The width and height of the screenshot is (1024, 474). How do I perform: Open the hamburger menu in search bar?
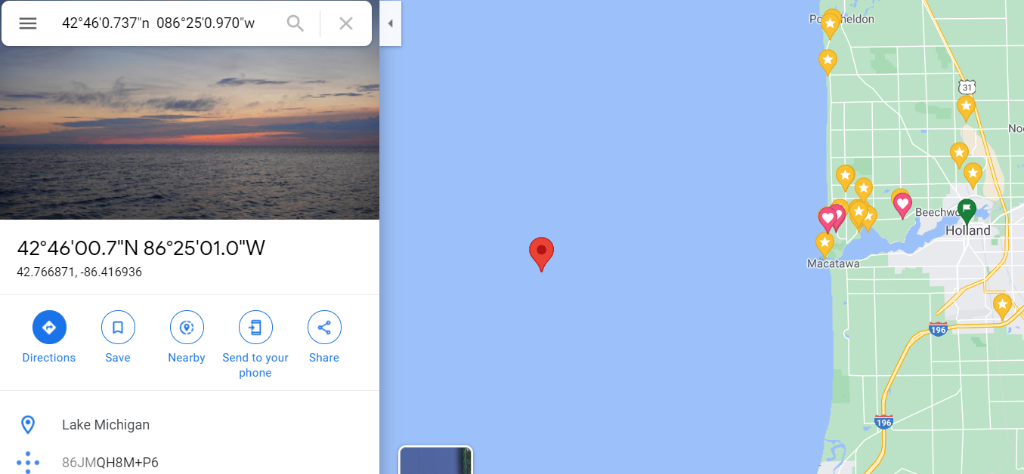click(27, 24)
